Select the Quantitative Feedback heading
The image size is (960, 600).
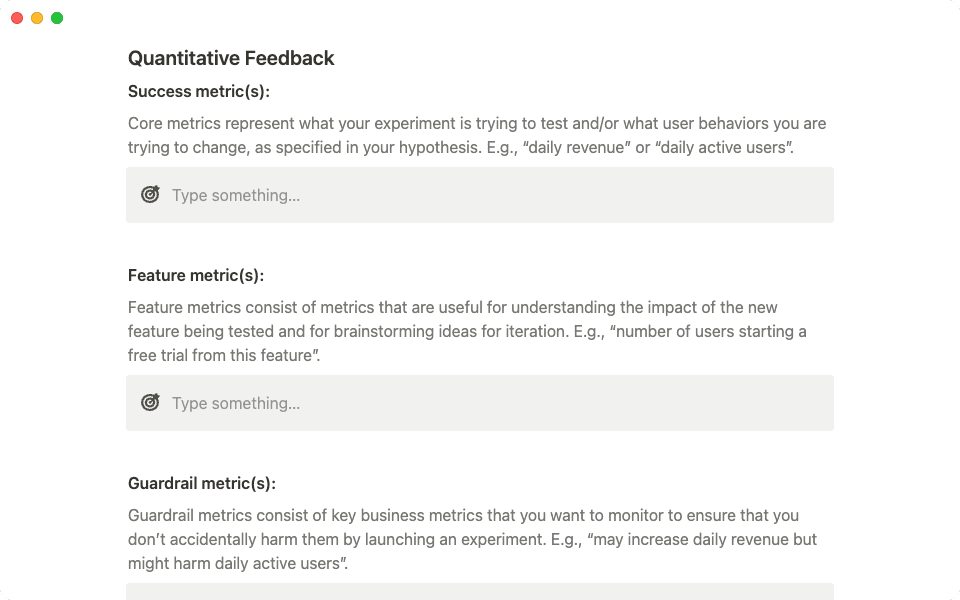tap(231, 58)
